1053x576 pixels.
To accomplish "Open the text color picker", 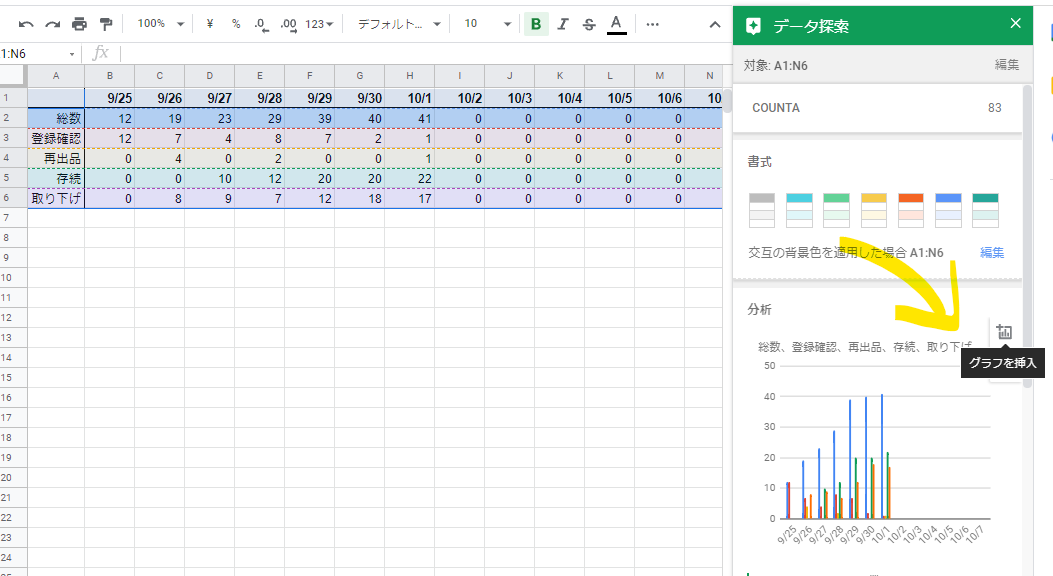I will pos(616,24).
